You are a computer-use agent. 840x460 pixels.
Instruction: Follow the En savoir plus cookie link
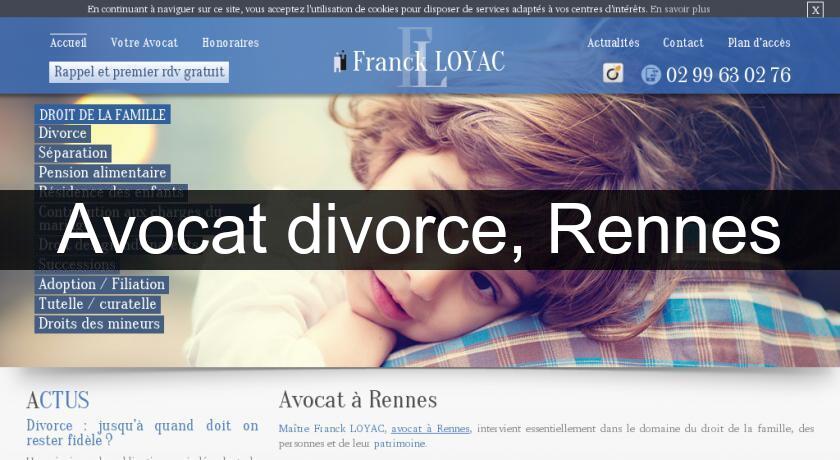coord(680,9)
